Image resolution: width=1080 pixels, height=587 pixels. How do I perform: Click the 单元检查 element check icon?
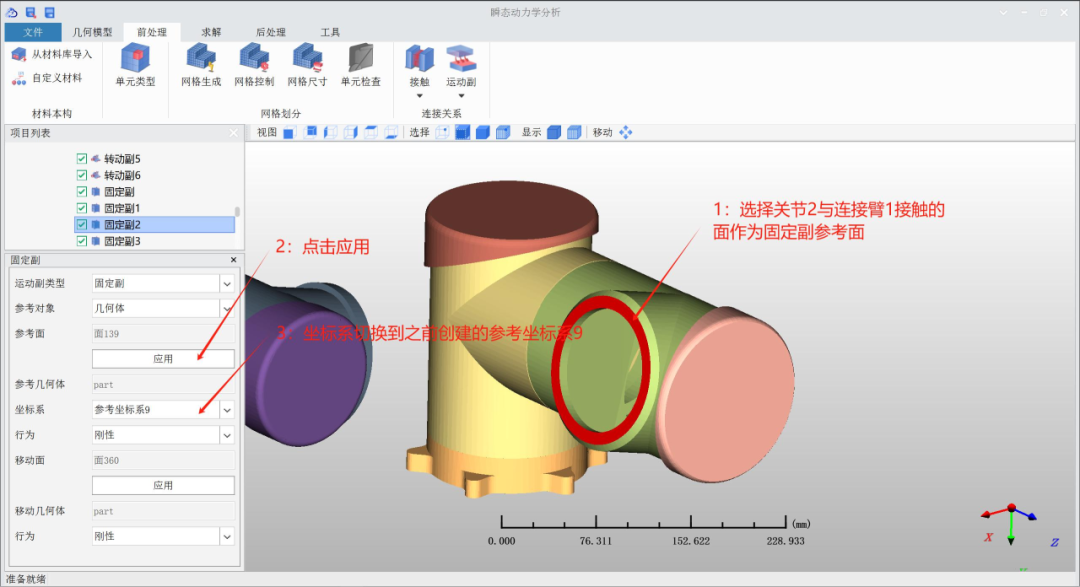(x=360, y=58)
